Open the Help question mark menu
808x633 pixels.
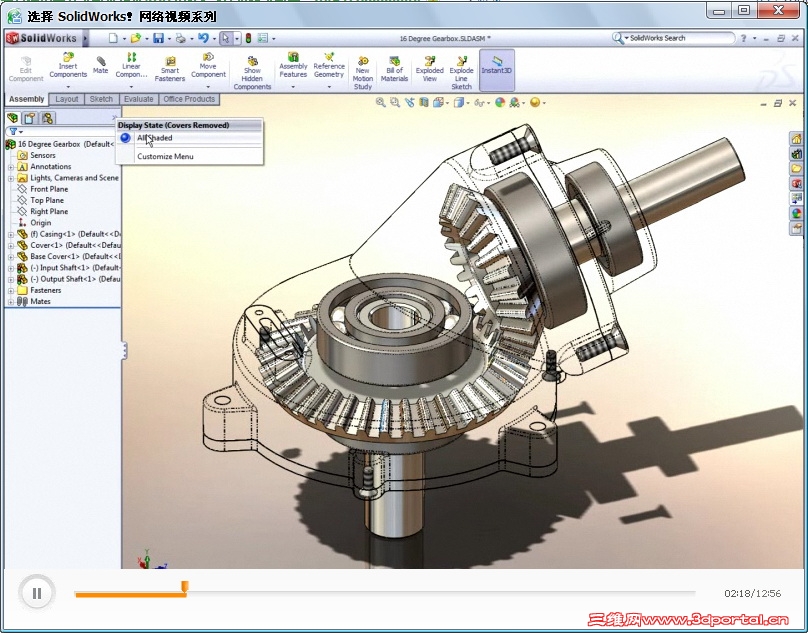(744, 38)
